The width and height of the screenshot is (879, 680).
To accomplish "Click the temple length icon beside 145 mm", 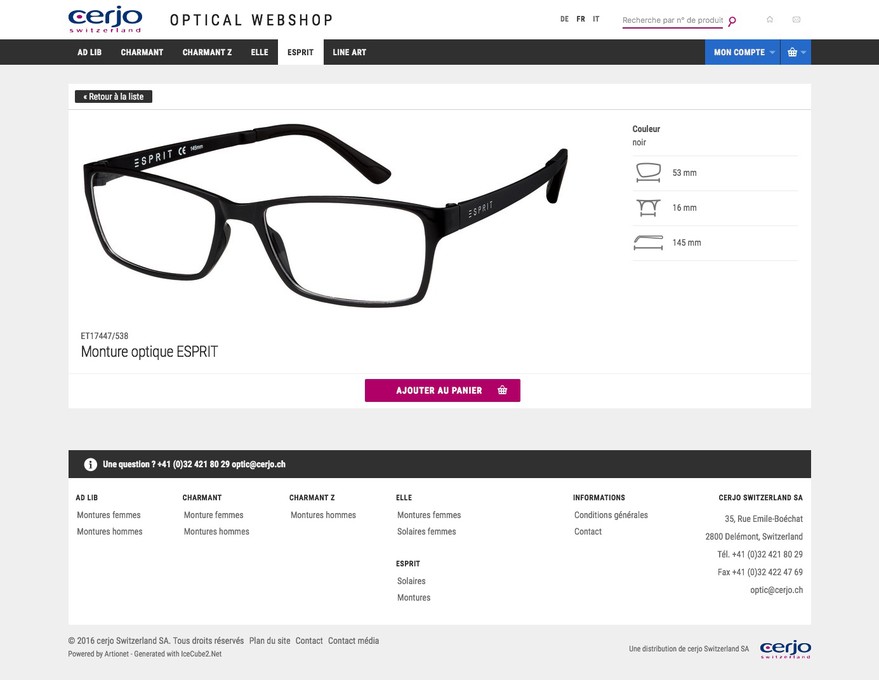I will (x=648, y=242).
